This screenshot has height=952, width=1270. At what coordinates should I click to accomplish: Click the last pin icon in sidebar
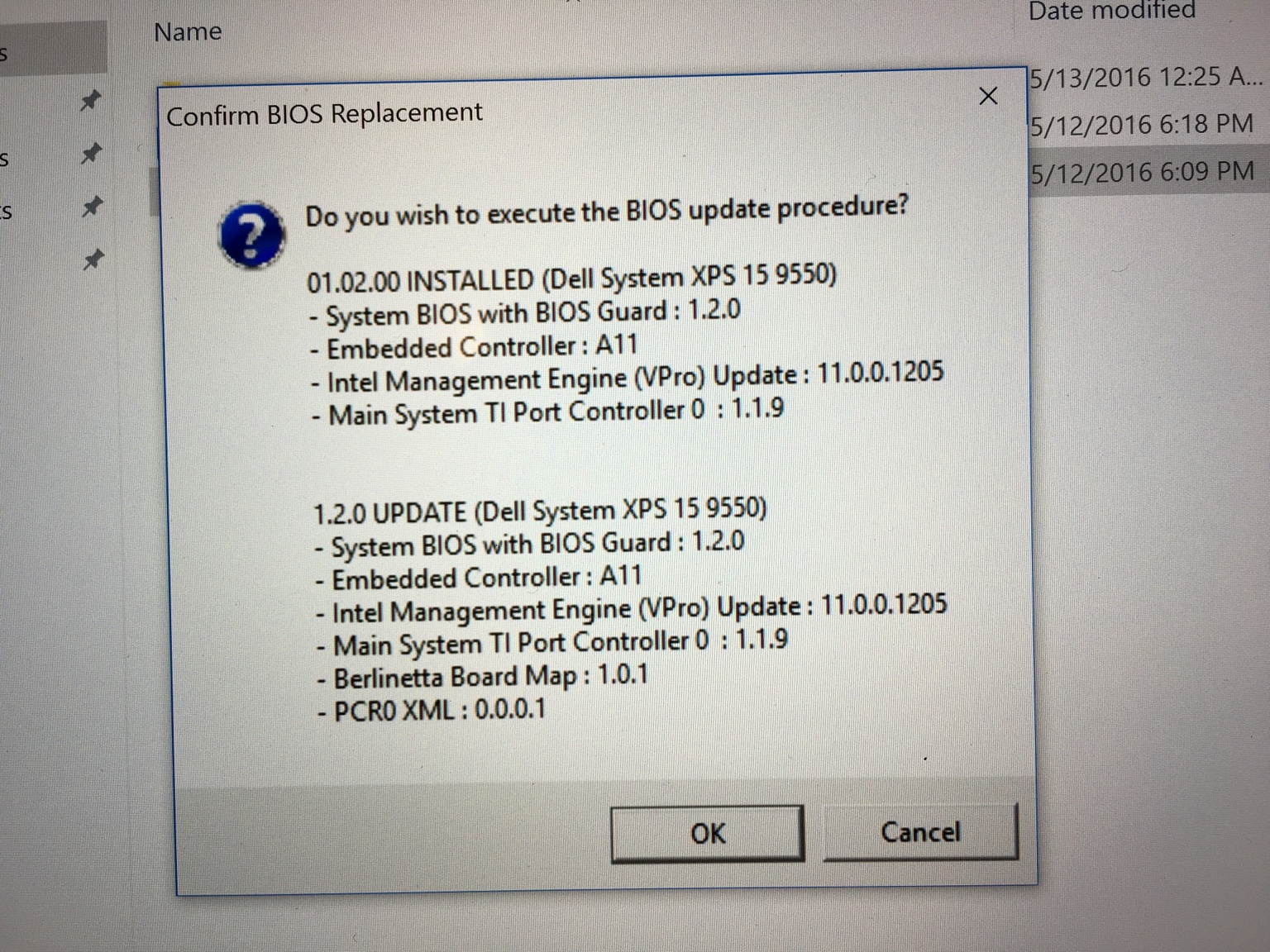(93, 259)
